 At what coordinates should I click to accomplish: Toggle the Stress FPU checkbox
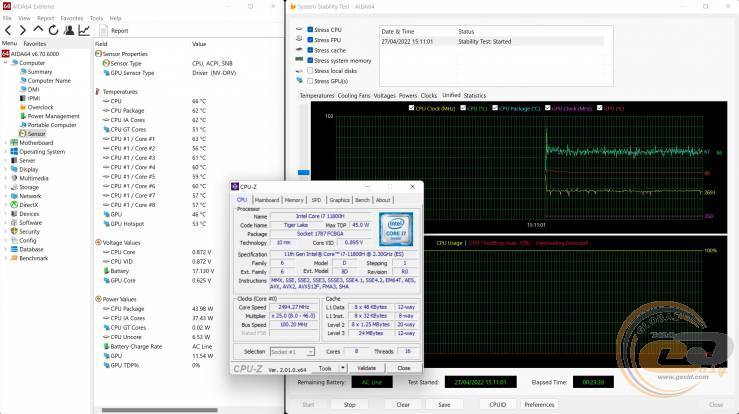[x=310, y=40]
